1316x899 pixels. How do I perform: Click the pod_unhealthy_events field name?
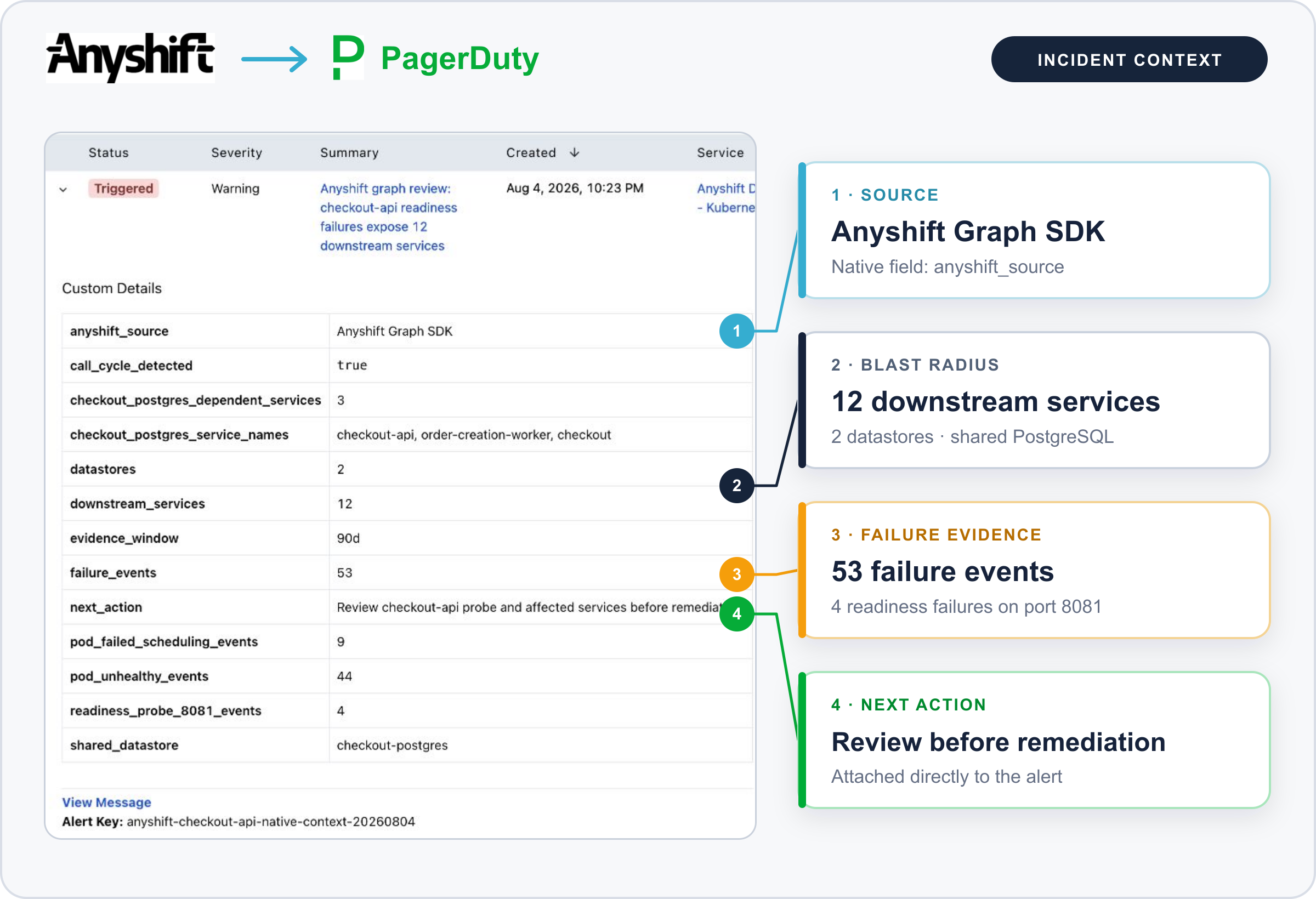click(x=139, y=676)
